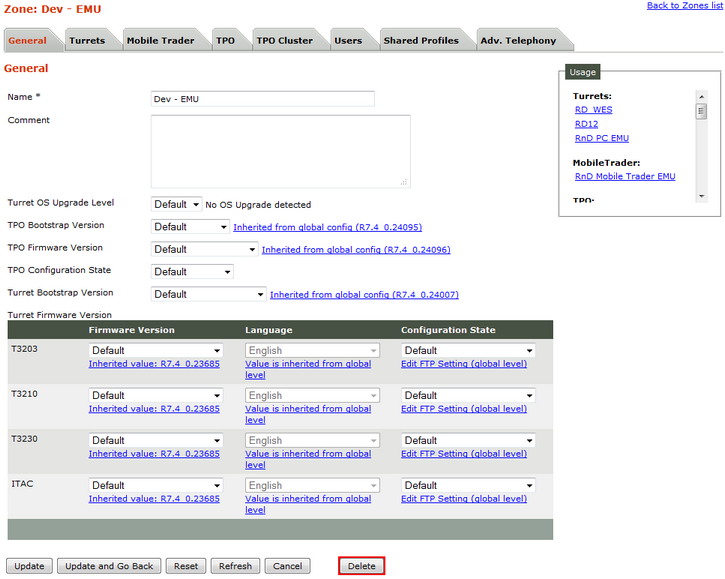Screen dimensions: 725x579
Task: Click T3210 language inherited from global link
Action: click(308, 414)
